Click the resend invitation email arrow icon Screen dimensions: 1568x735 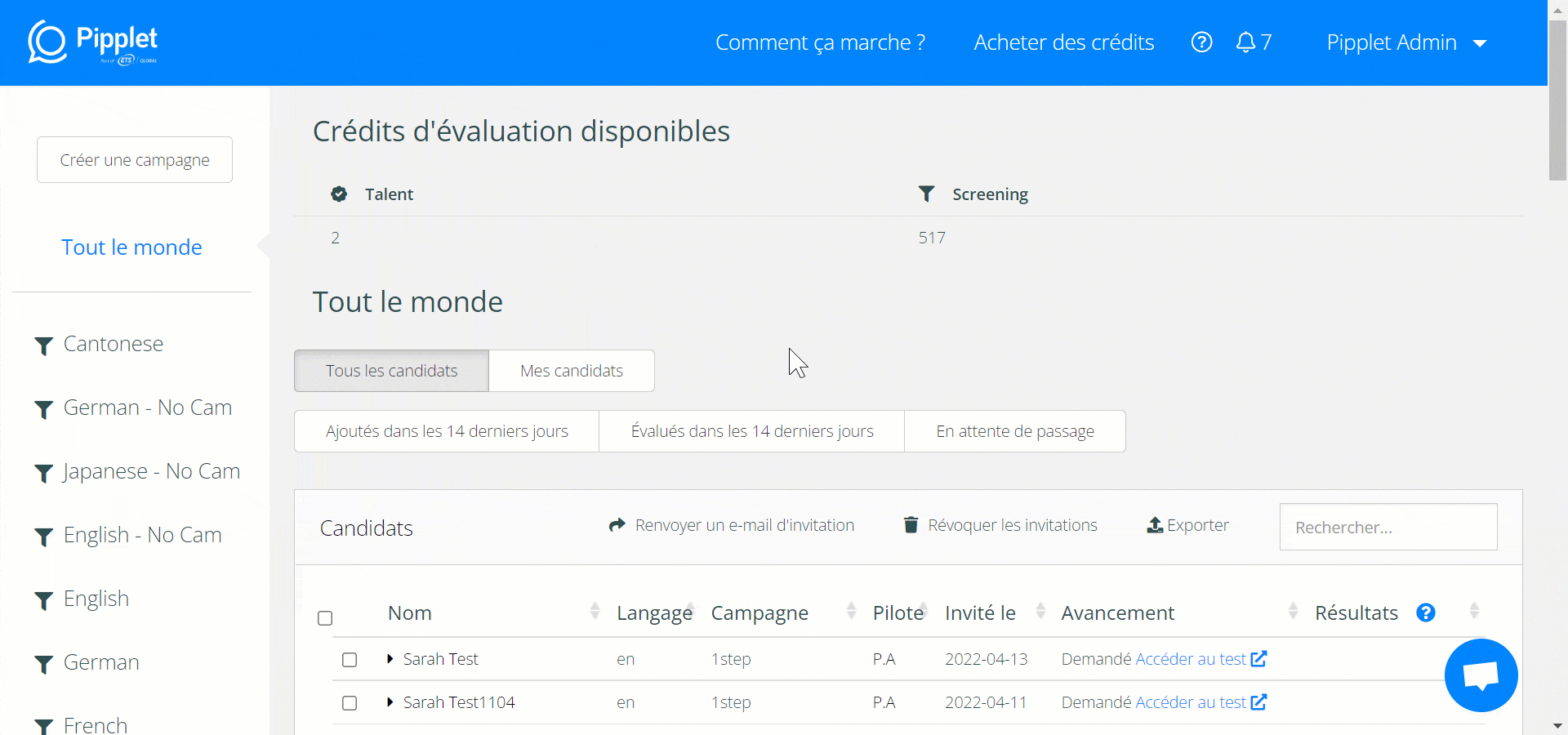point(617,525)
